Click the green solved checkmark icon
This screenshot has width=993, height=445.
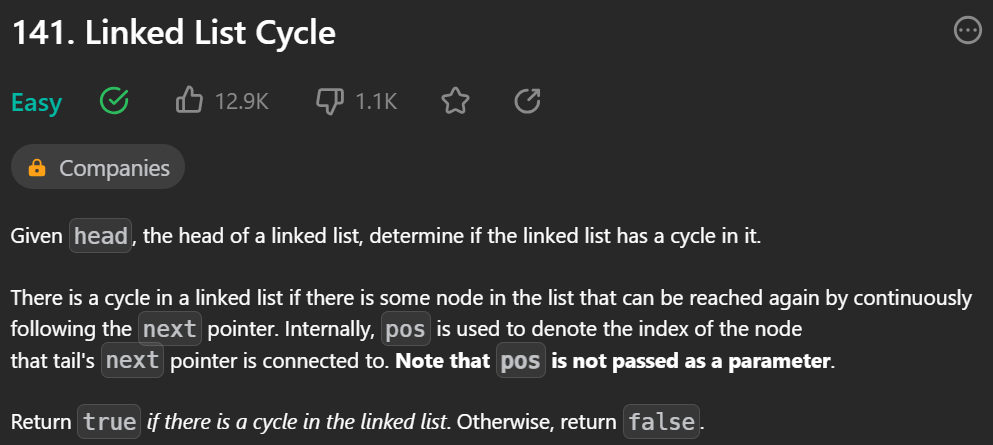114,101
